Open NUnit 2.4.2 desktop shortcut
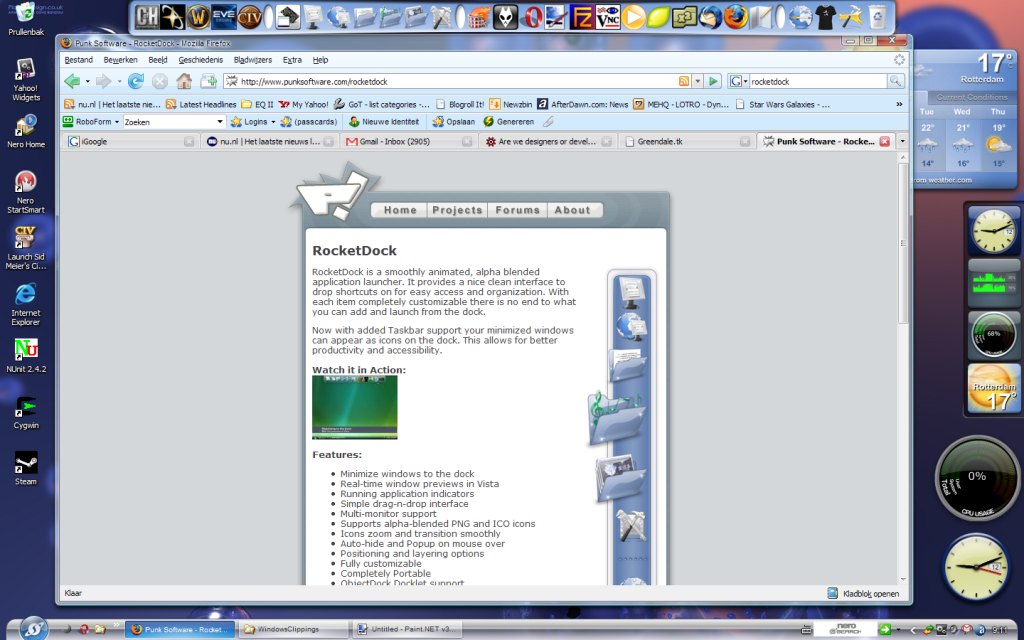Screen dimensions: 1024x640 (26, 356)
